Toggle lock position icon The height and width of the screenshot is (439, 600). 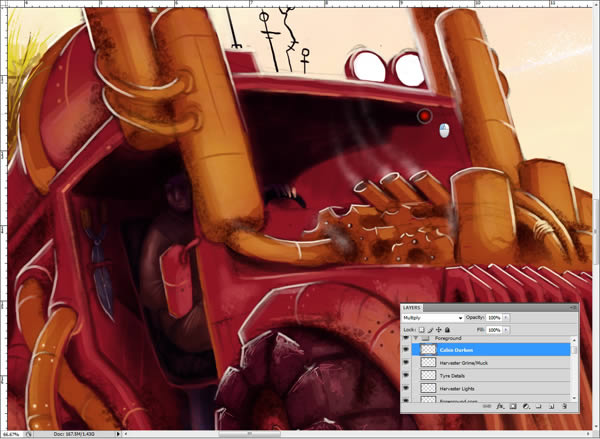(439, 330)
